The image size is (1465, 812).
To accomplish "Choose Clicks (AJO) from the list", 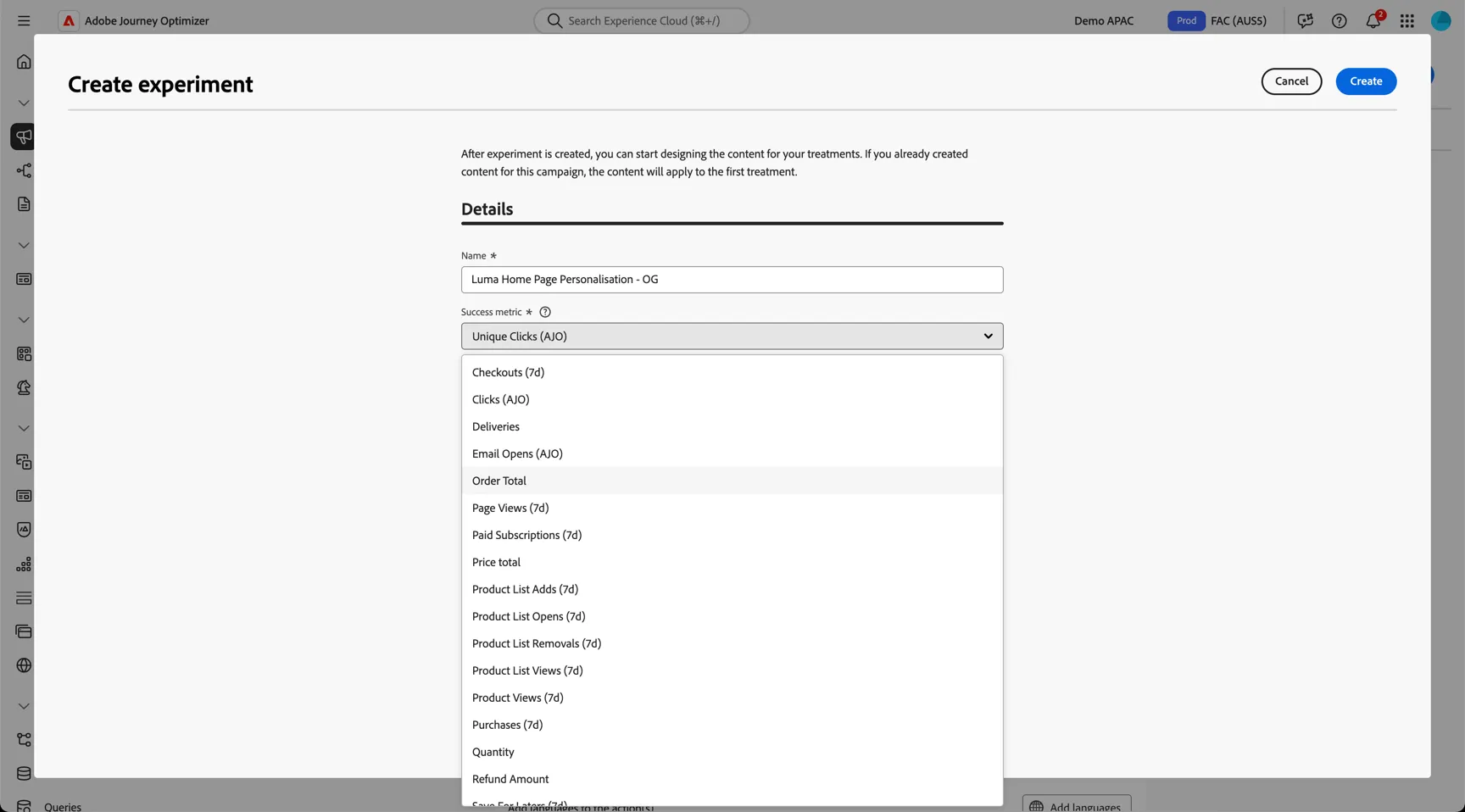I will point(732,399).
